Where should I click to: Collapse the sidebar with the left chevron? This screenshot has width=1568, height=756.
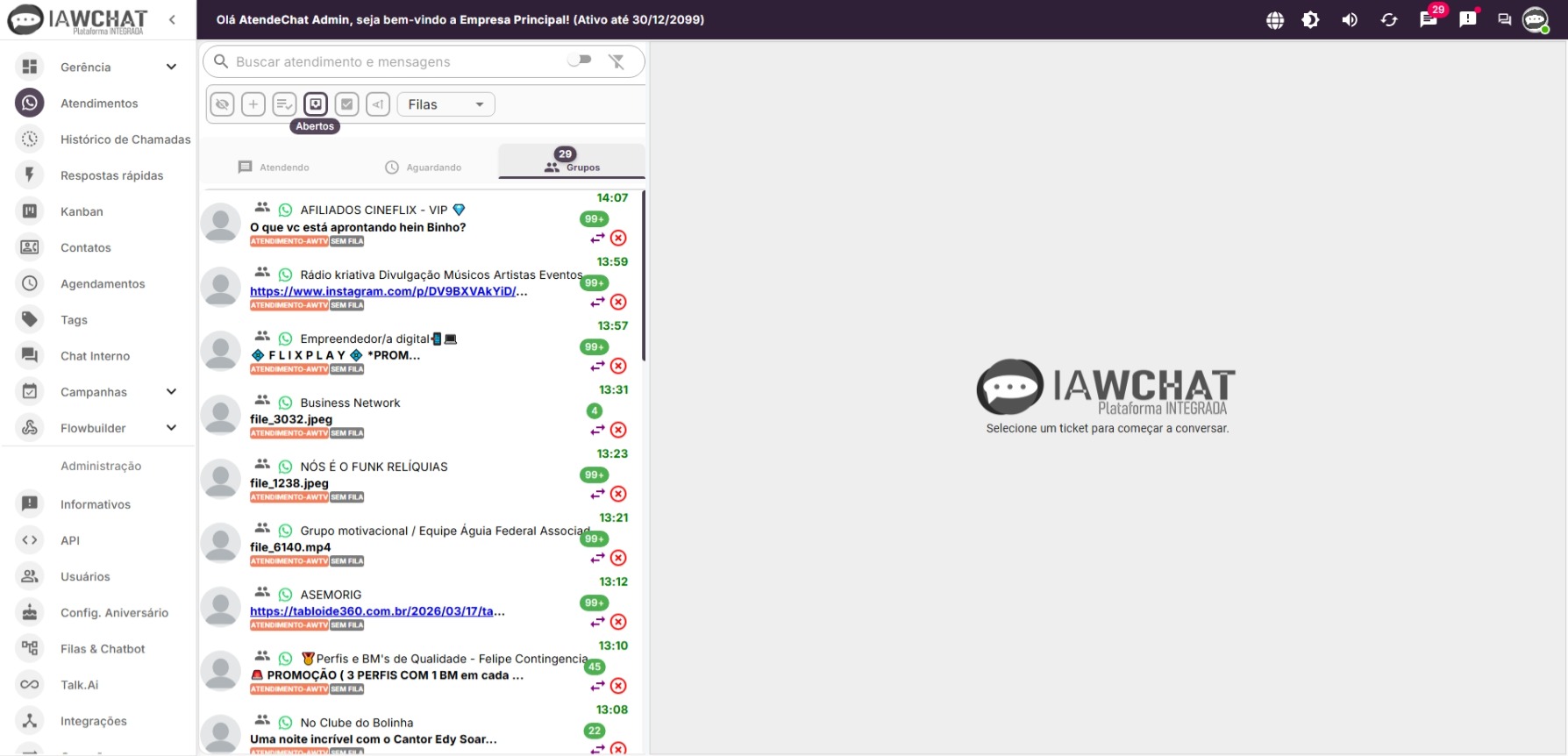[x=172, y=19]
